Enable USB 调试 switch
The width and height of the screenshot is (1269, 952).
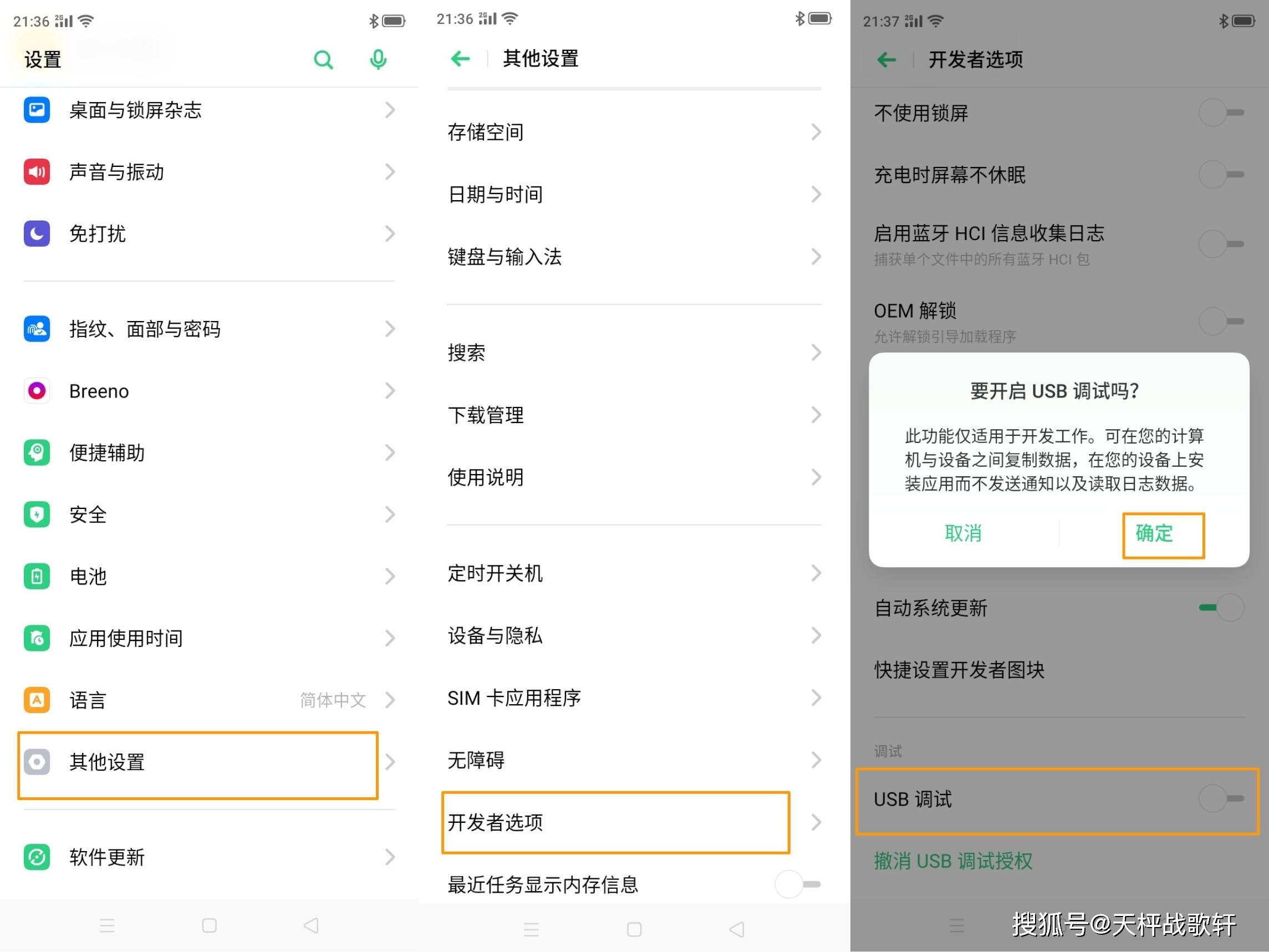point(1221,799)
